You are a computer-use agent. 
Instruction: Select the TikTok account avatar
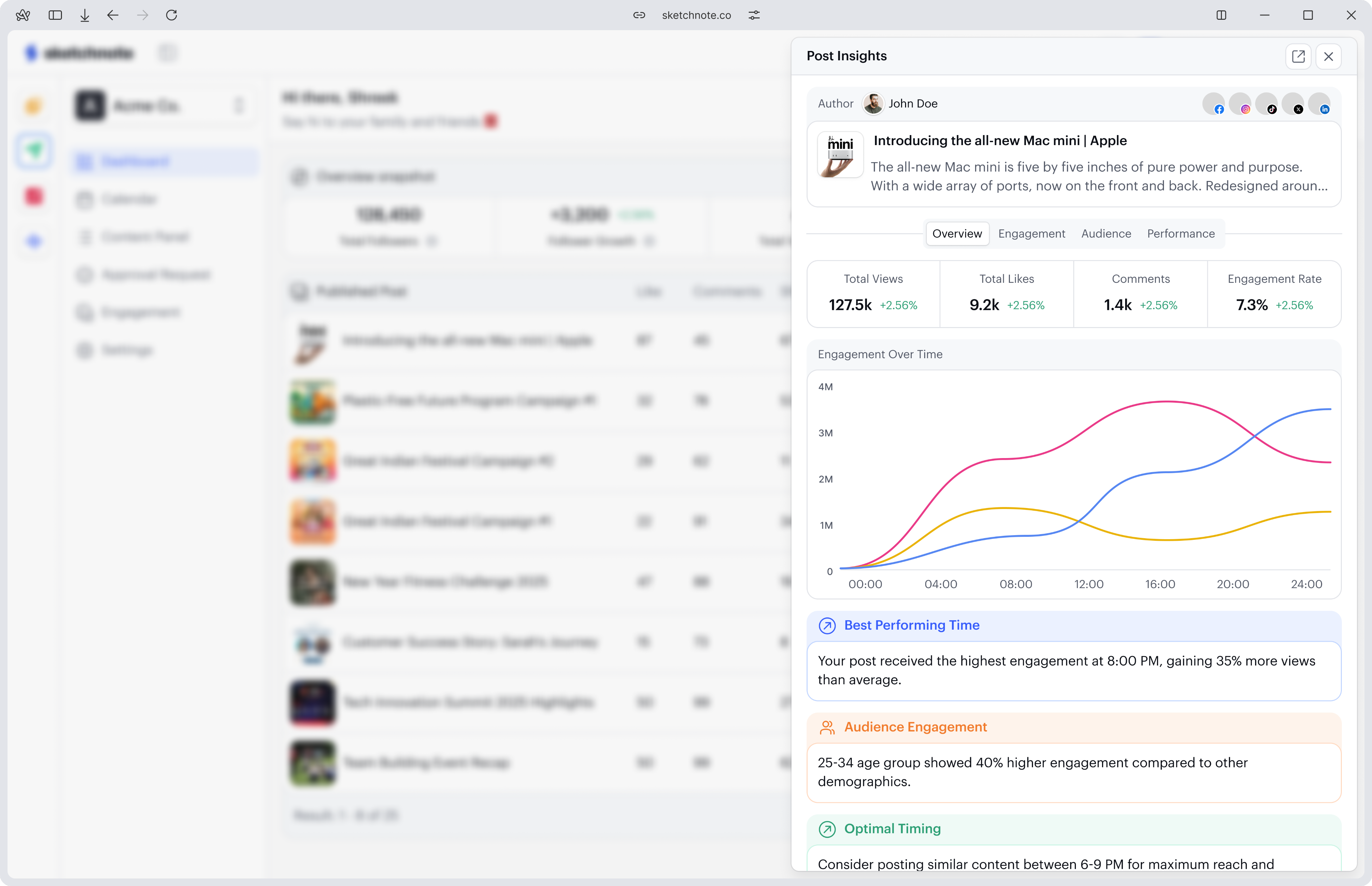point(1266,104)
